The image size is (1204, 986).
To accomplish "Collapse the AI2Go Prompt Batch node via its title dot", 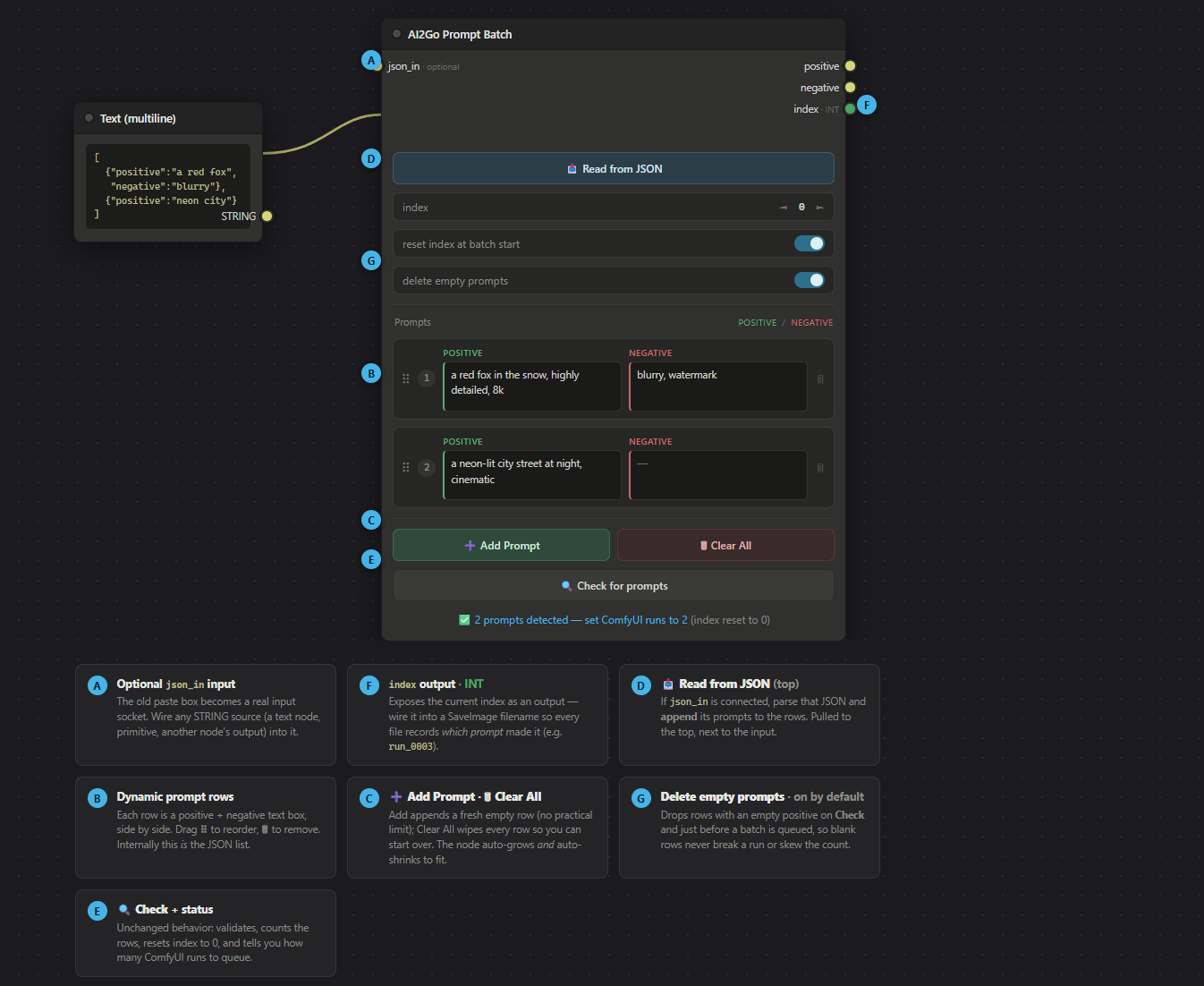I will 397,34.
